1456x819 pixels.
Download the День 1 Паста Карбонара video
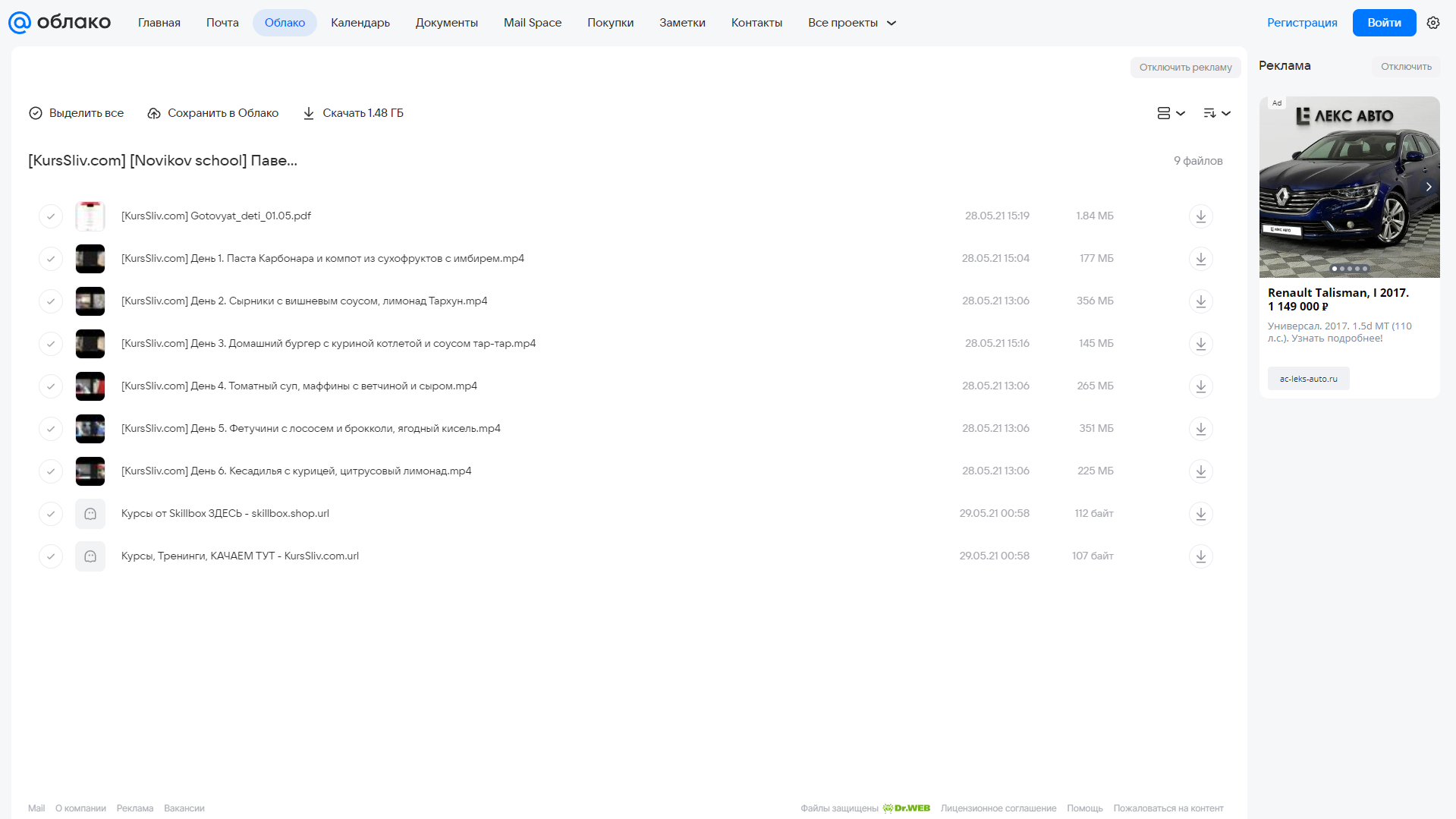tap(1200, 259)
